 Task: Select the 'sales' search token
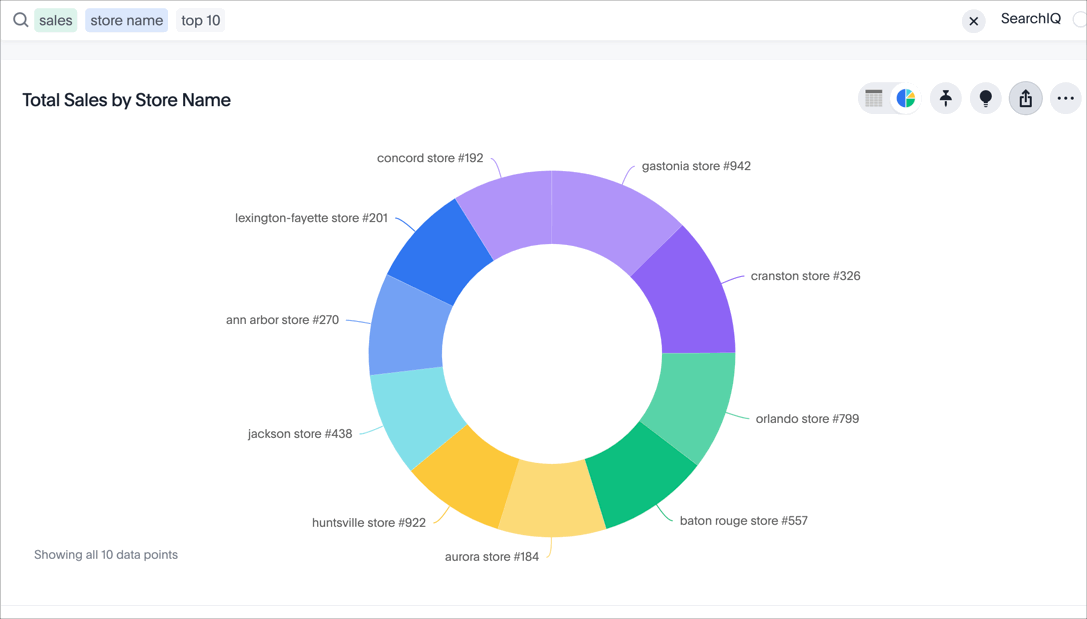(x=56, y=20)
